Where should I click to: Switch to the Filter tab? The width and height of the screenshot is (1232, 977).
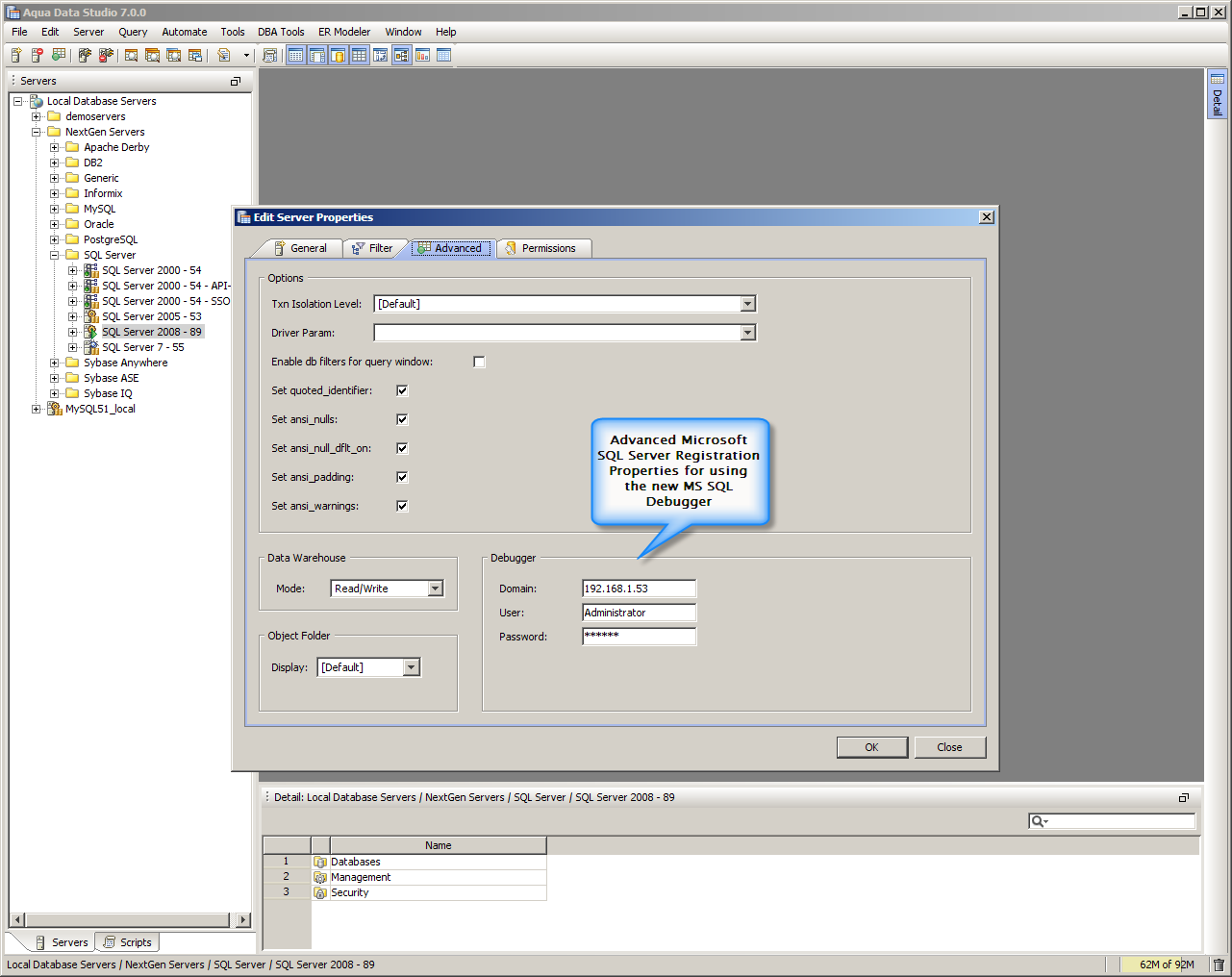(373, 248)
